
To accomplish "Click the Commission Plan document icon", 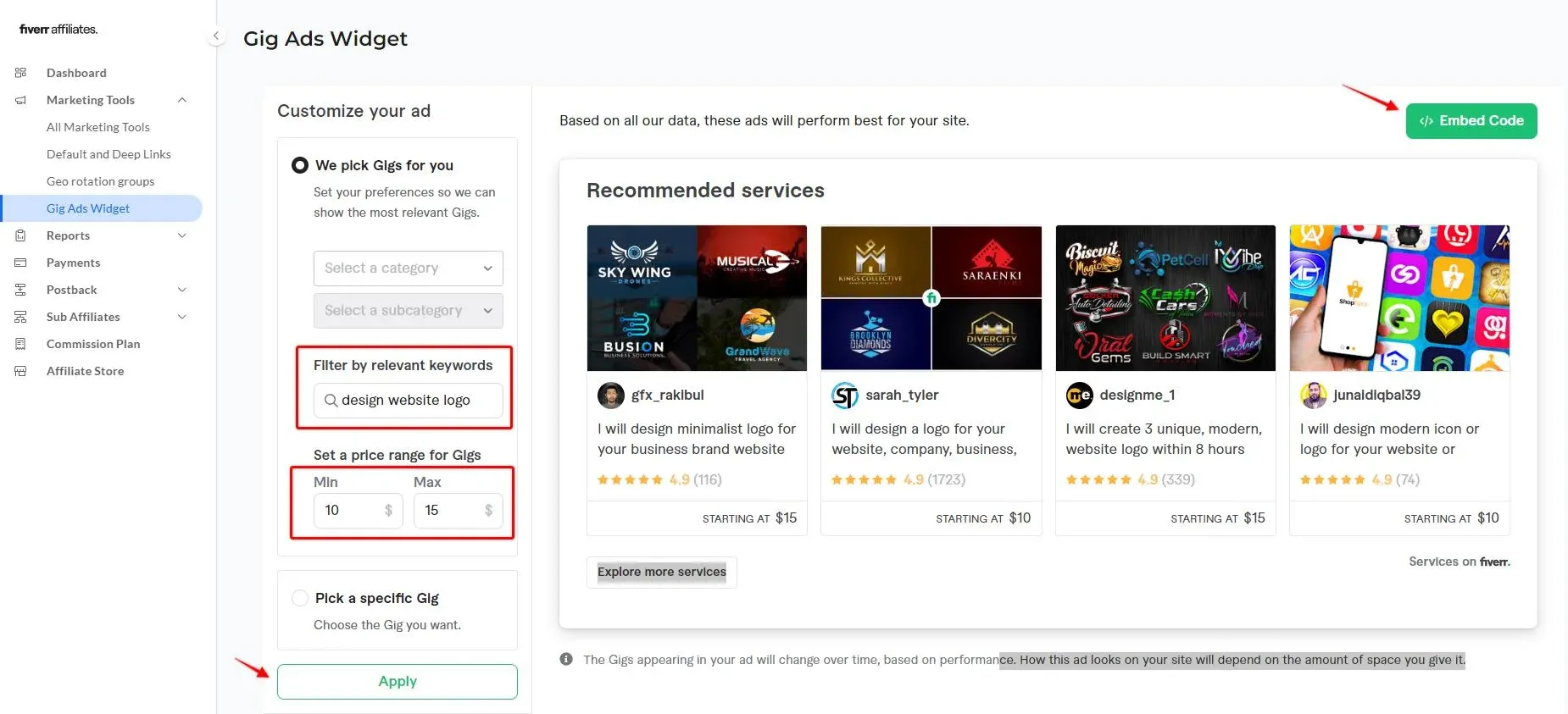I will click(x=21, y=344).
